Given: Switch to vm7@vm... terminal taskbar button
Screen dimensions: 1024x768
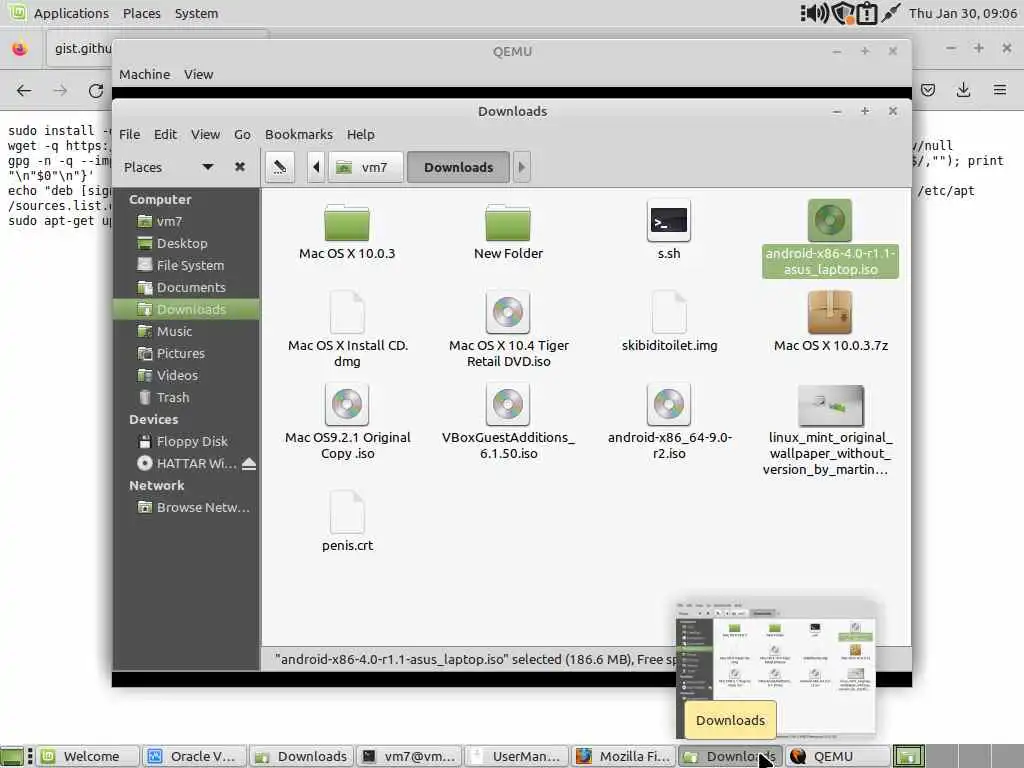Looking at the screenshot, I should point(409,756).
